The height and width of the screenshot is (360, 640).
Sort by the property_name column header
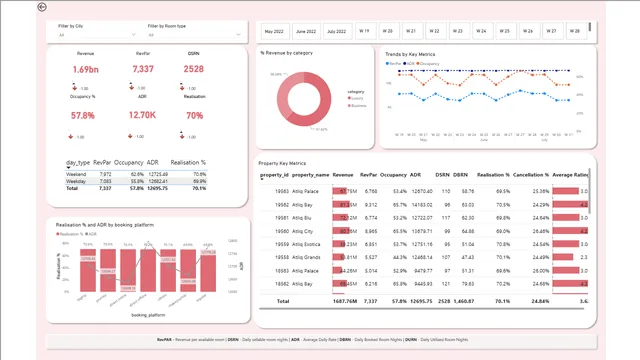311,175
